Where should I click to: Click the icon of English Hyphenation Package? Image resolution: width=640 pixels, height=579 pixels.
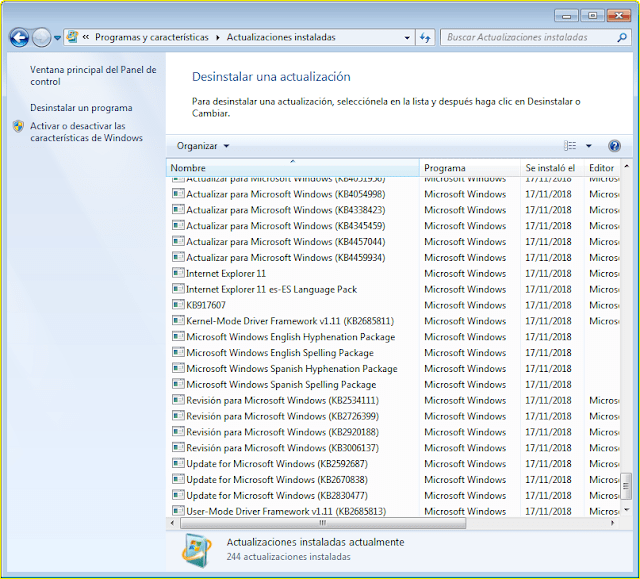click(178, 337)
